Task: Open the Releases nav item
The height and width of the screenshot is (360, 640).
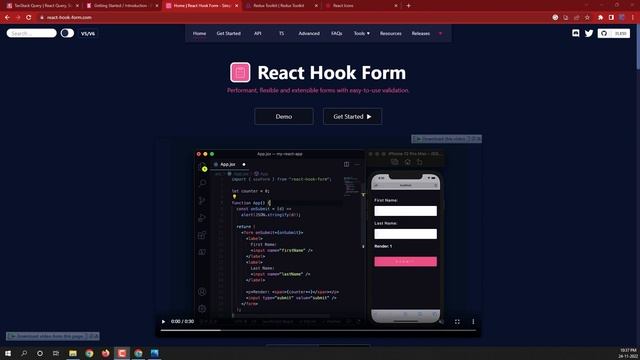Action: [421, 33]
